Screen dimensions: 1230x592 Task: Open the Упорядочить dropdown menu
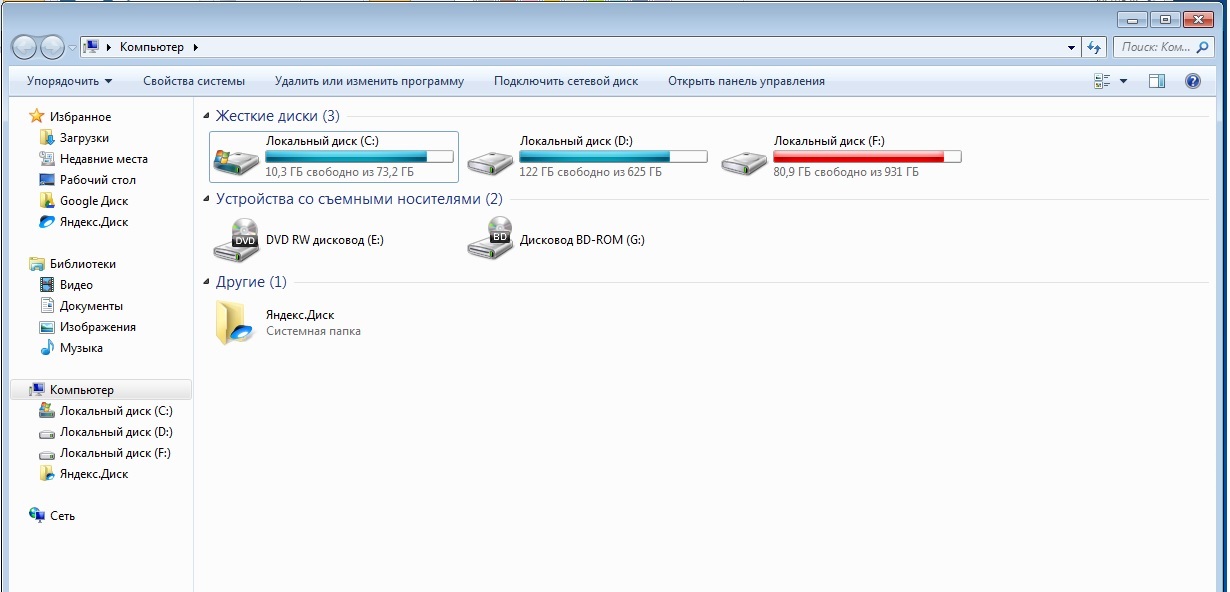point(69,81)
